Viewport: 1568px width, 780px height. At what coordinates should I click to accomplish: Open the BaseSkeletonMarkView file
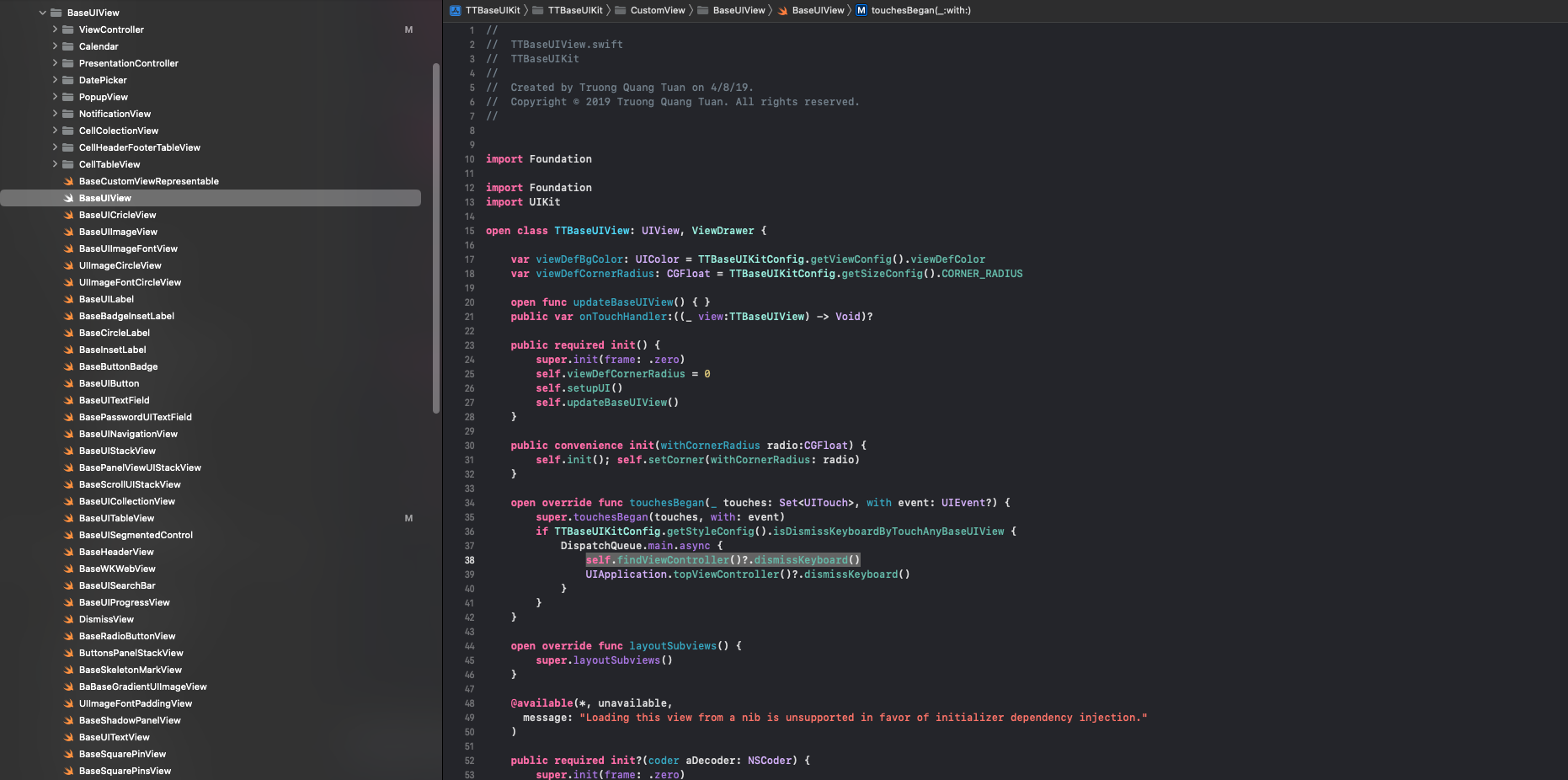point(131,670)
